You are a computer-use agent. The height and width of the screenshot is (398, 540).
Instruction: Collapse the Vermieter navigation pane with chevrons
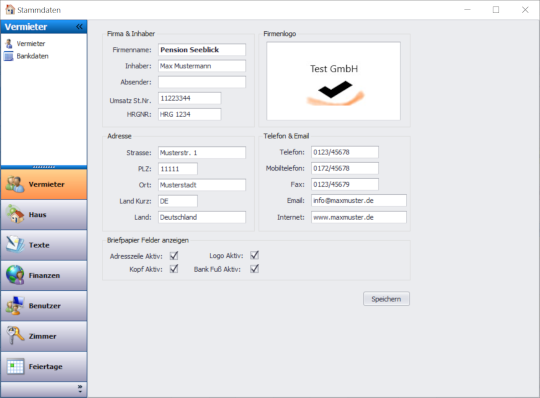(79, 27)
